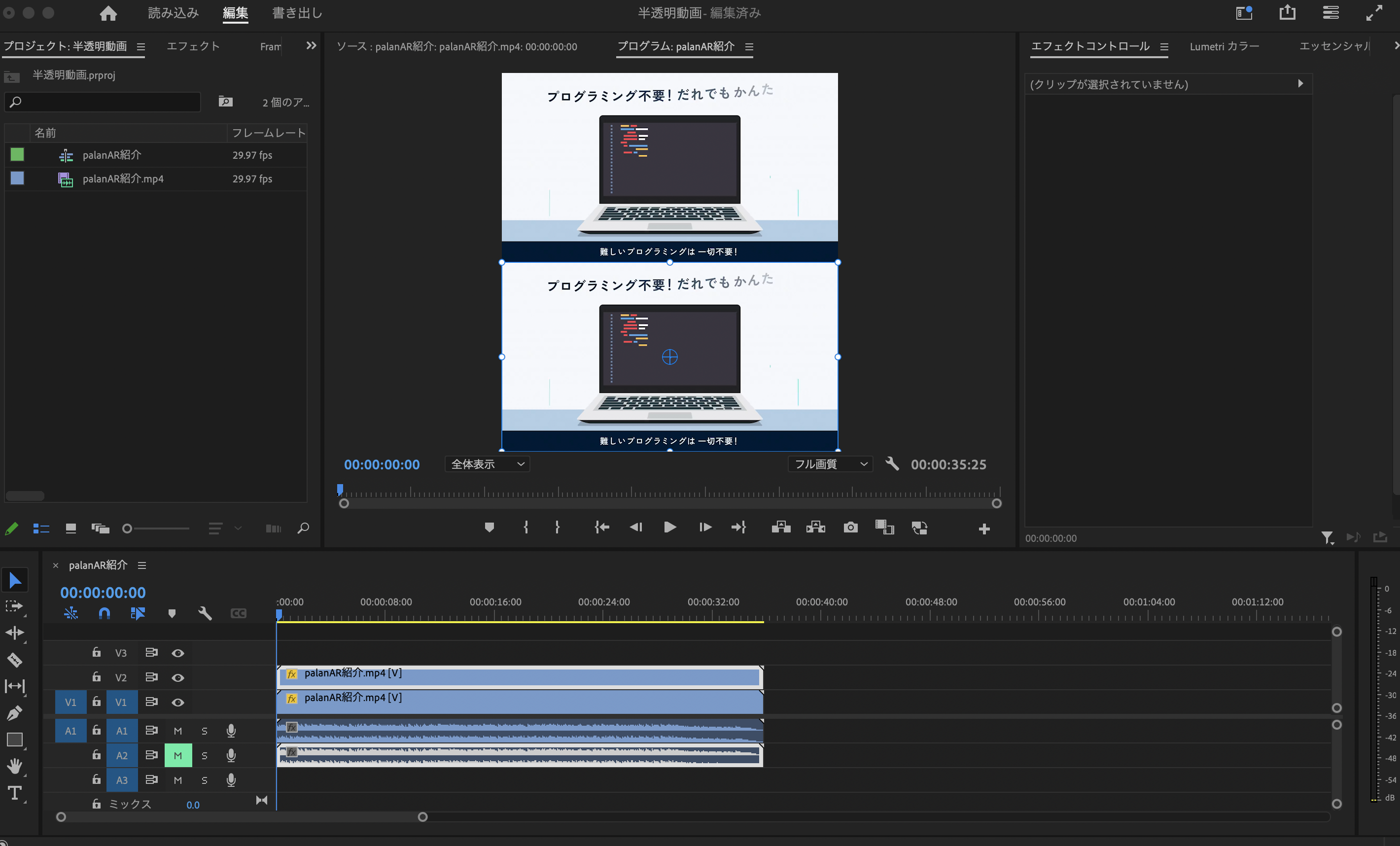Select the Slip tool
The image size is (1400, 846).
15,686
